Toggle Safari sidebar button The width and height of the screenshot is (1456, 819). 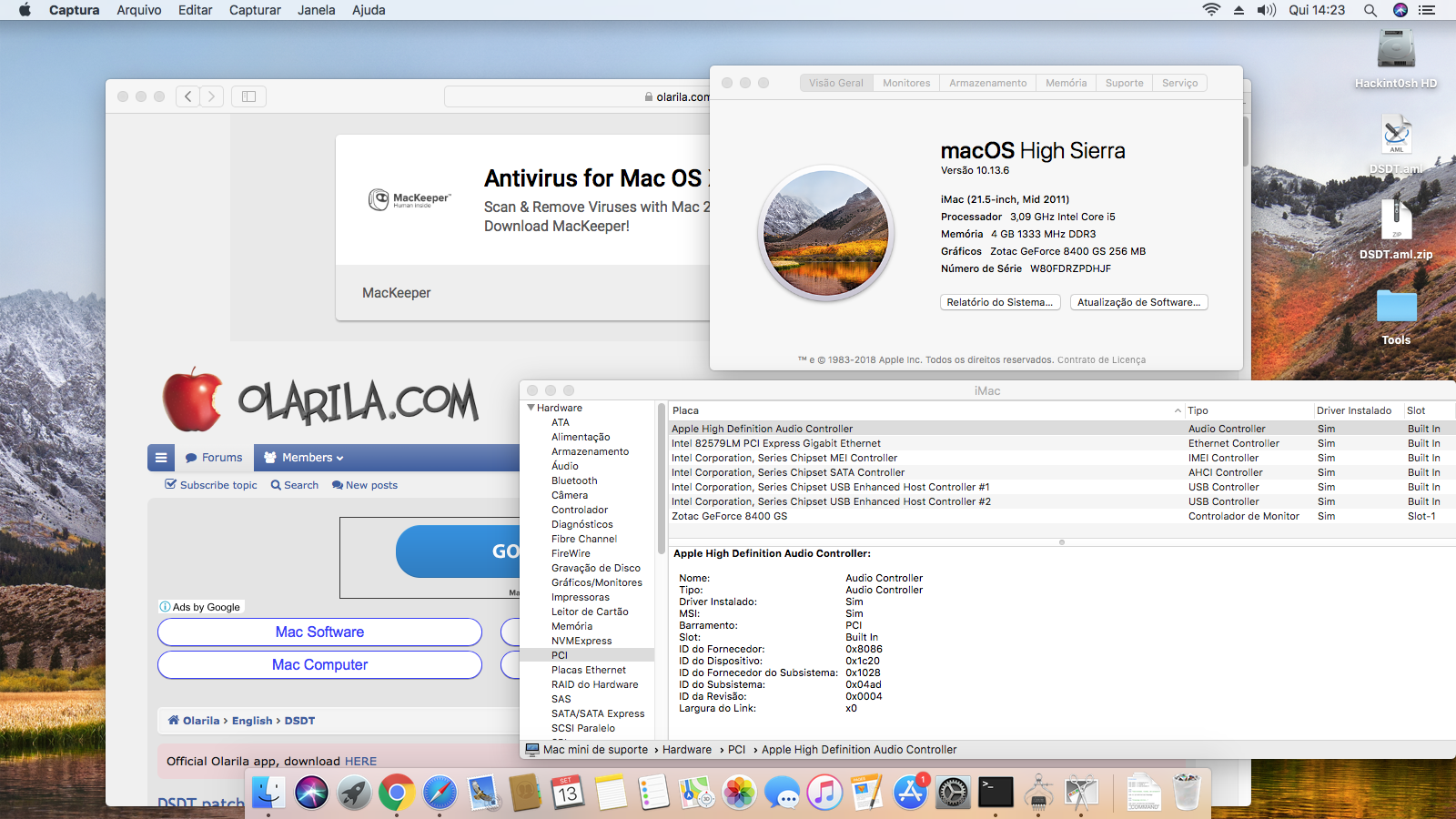tap(248, 96)
